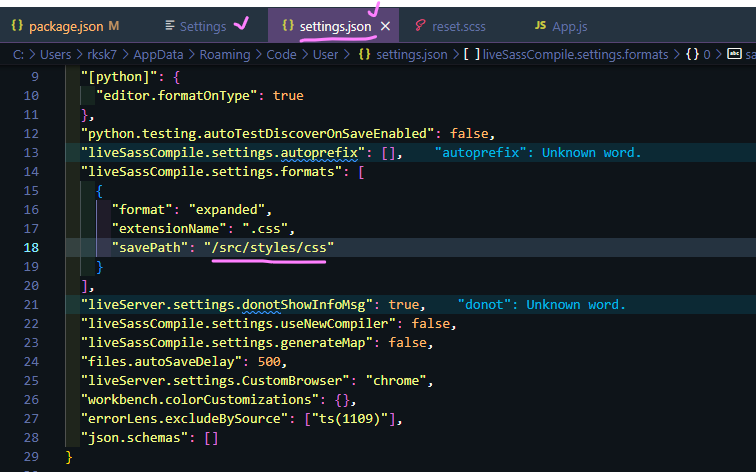Click "errorLens.excludeBySource" key
Viewport: 756px width, 472px height.
[x=185, y=418]
